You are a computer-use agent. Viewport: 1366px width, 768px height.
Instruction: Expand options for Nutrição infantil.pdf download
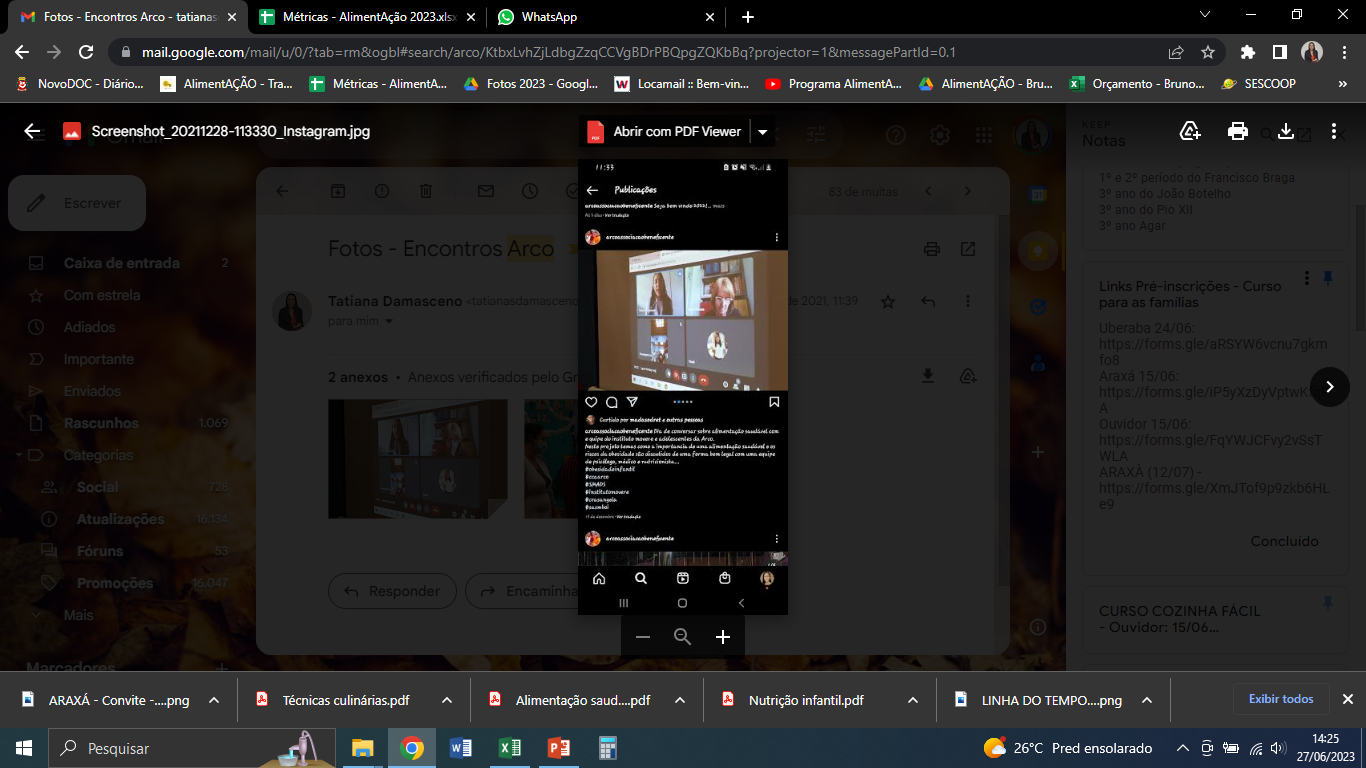[913, 700]
